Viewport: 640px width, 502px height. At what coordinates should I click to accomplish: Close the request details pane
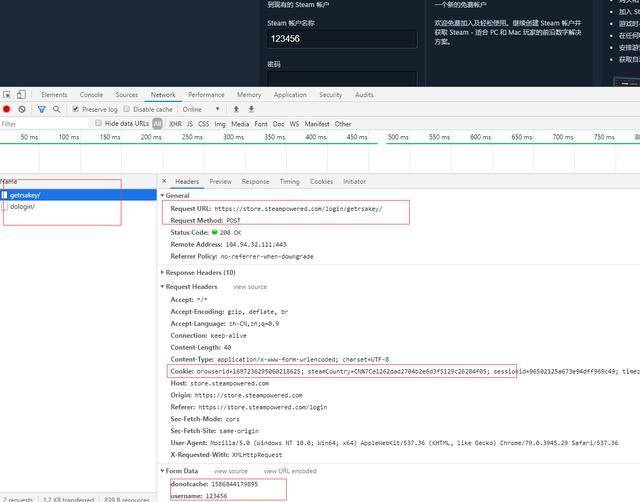tap(164, 181)
